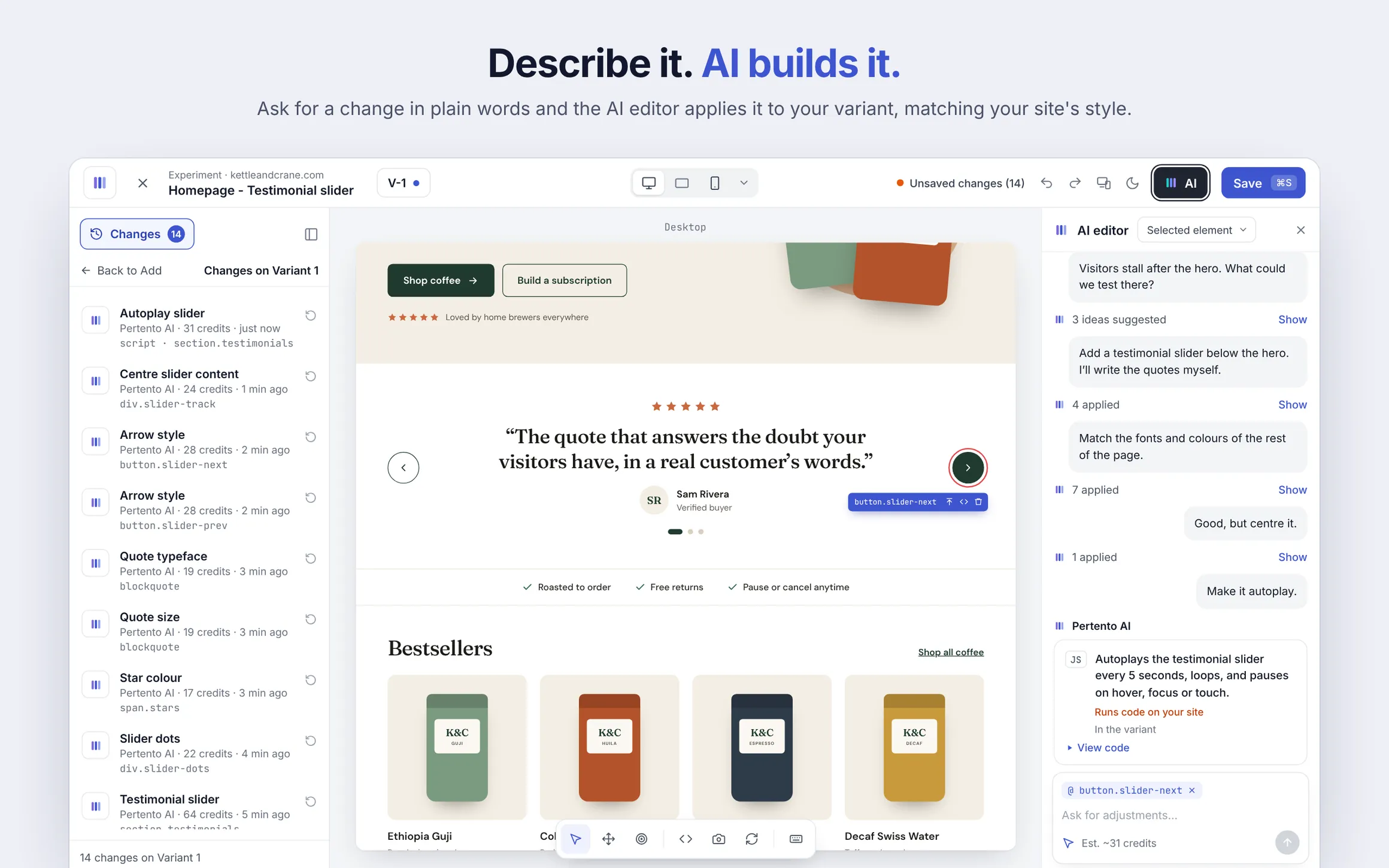Open the device size dropdown chevron
Screen dimensions: 1389x868
(x=744, y=183)
